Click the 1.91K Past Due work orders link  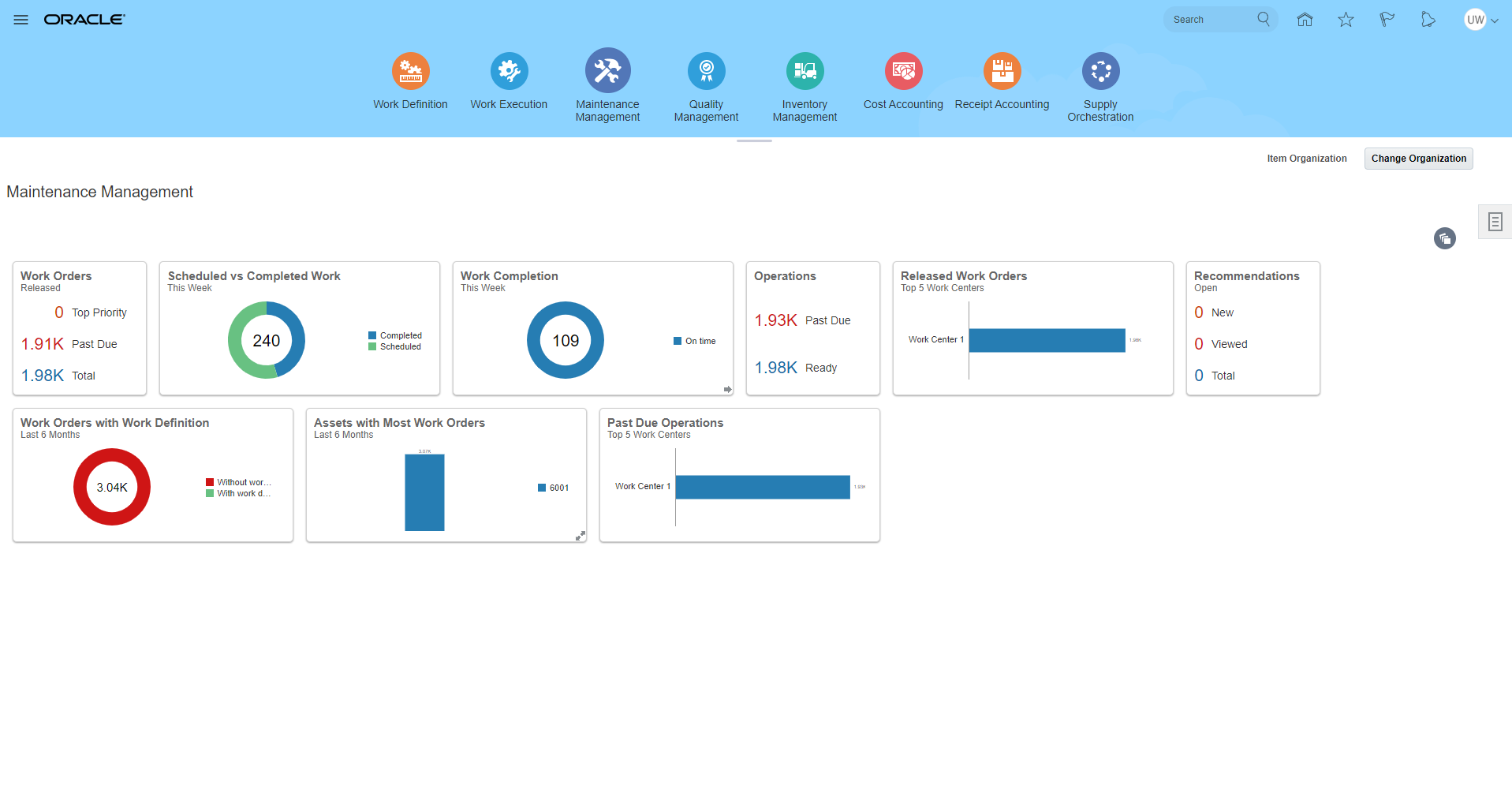tap(43, 344)
